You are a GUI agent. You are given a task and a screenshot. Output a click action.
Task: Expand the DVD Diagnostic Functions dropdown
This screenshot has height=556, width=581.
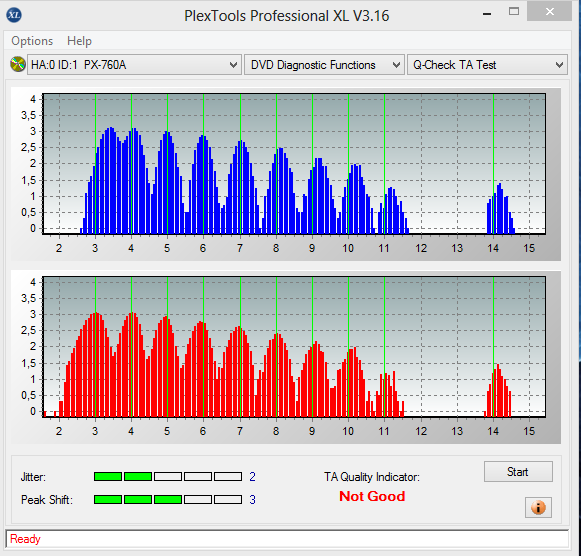[324, 65]
